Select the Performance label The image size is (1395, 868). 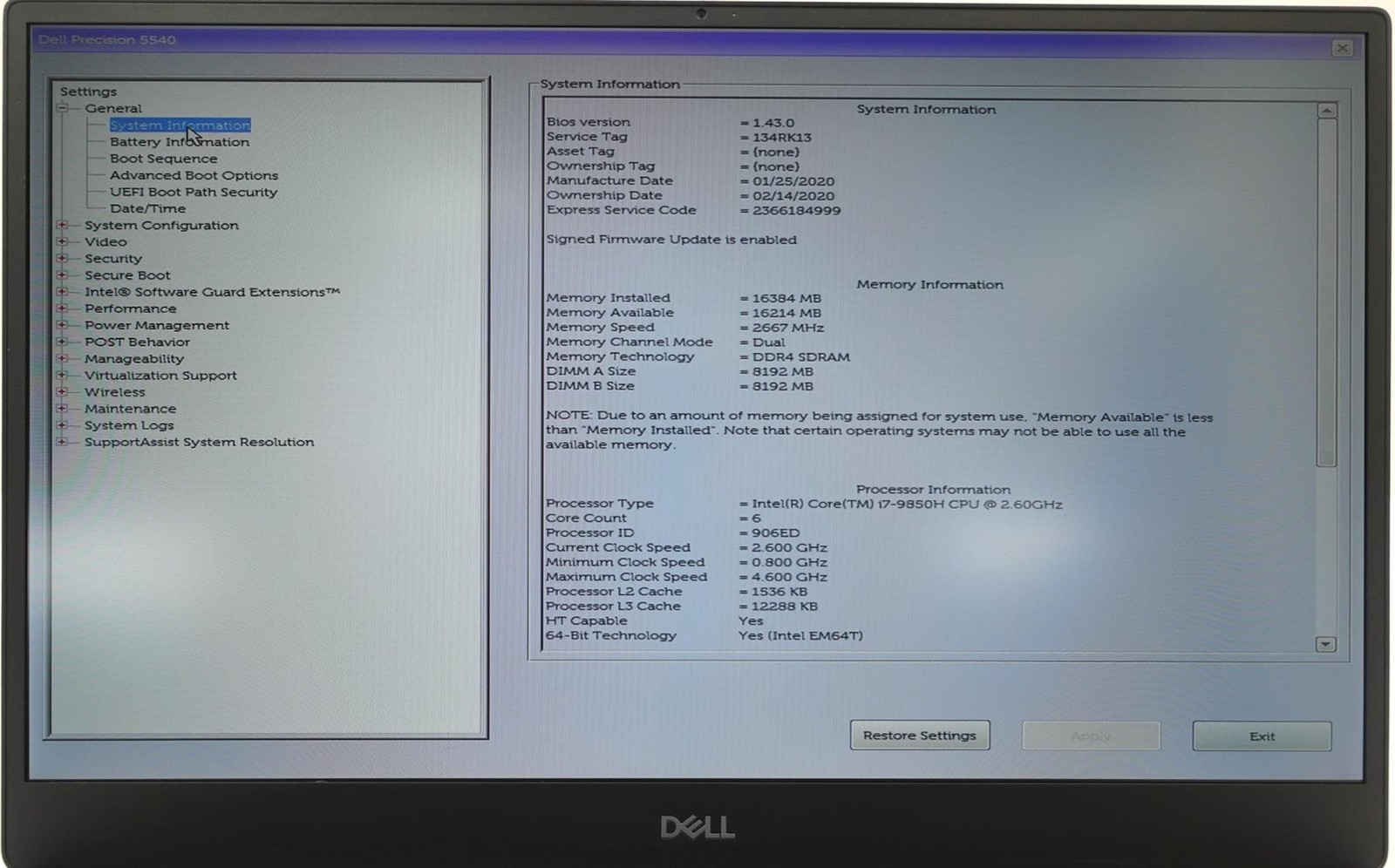(130, 309)
